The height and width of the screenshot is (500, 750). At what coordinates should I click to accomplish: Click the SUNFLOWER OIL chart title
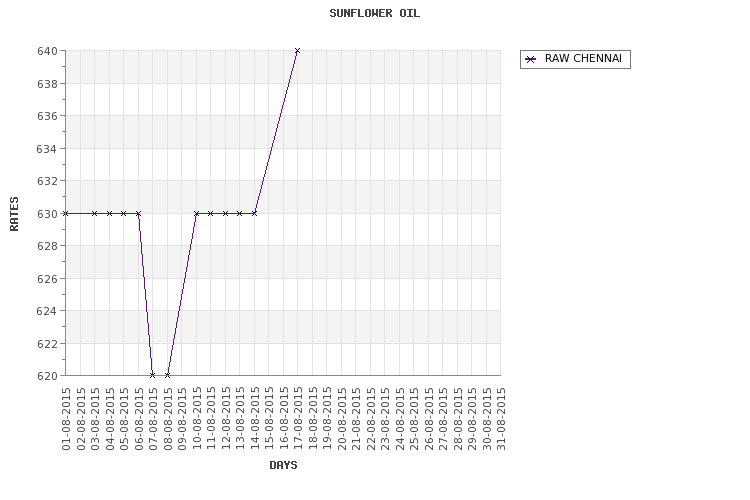tap(375, 13)
